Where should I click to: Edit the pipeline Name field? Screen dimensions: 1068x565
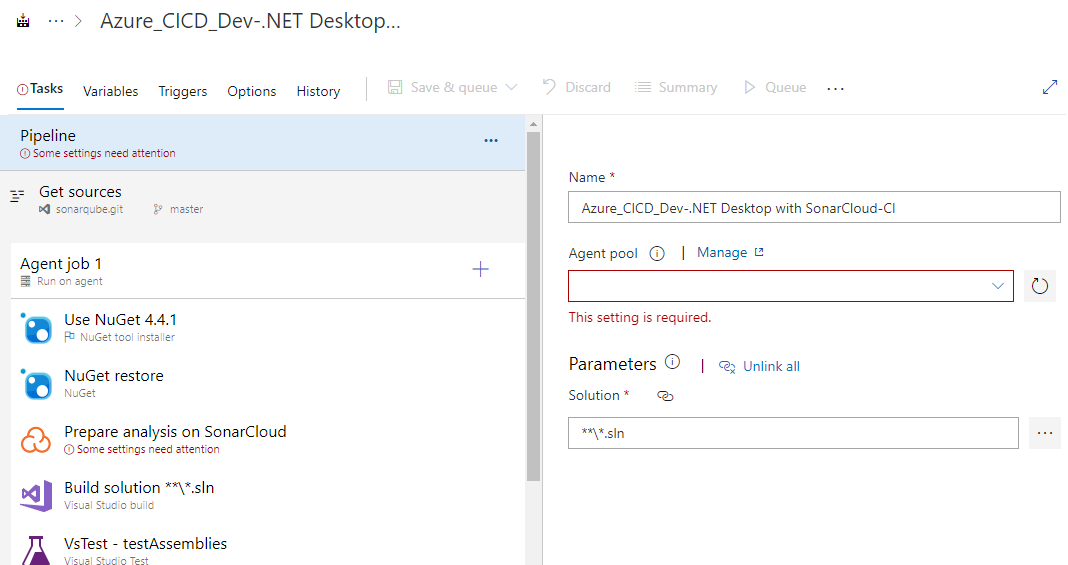coord(814,208)
